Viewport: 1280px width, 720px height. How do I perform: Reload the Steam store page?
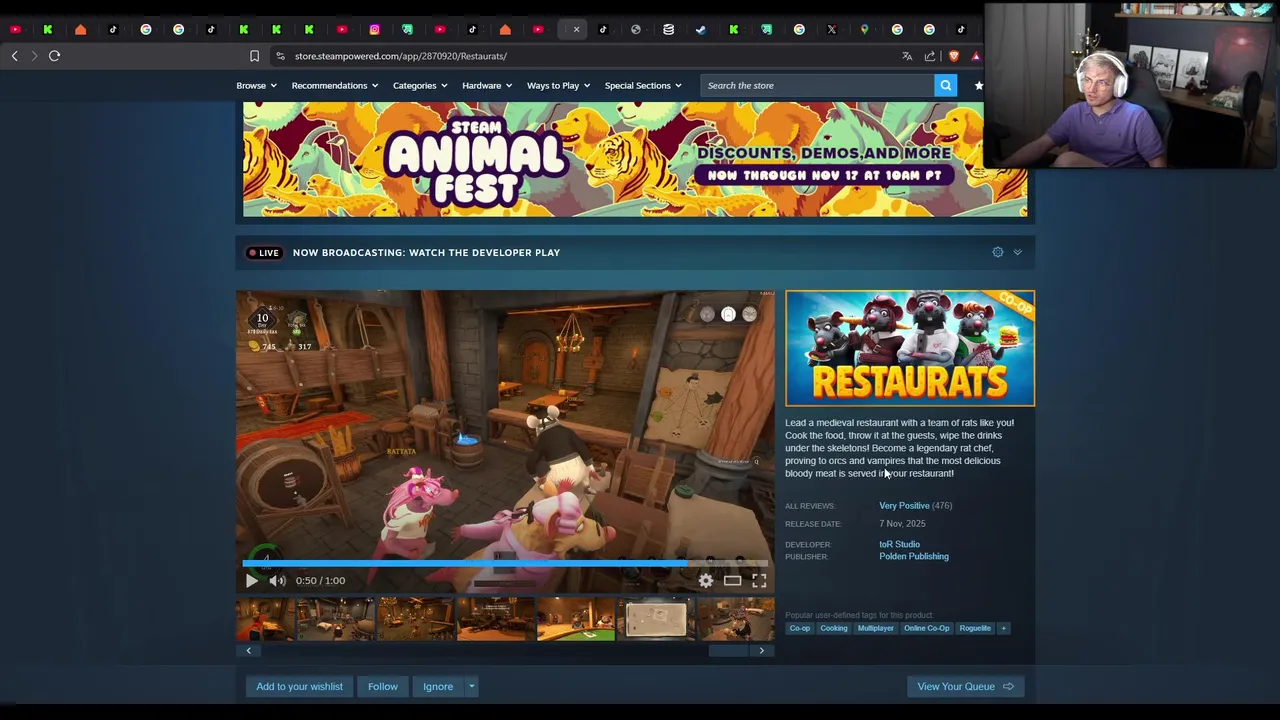click(x=55, y=56)
